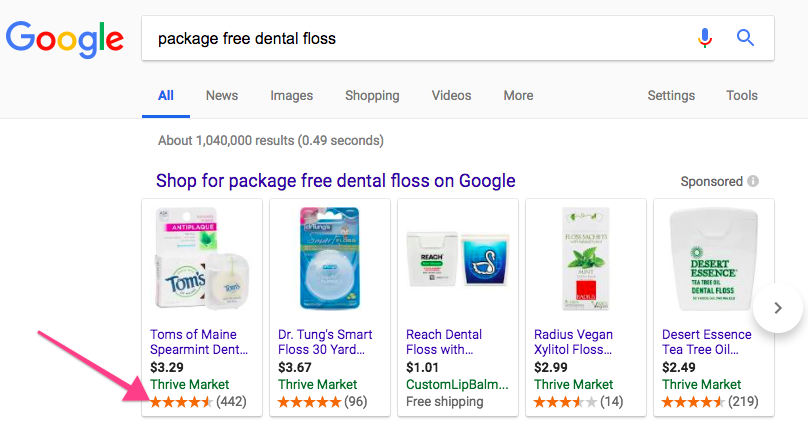The image size is (808, 438).
Task: Click Toms of Maine star rating
Action: (x=181, y=402)
